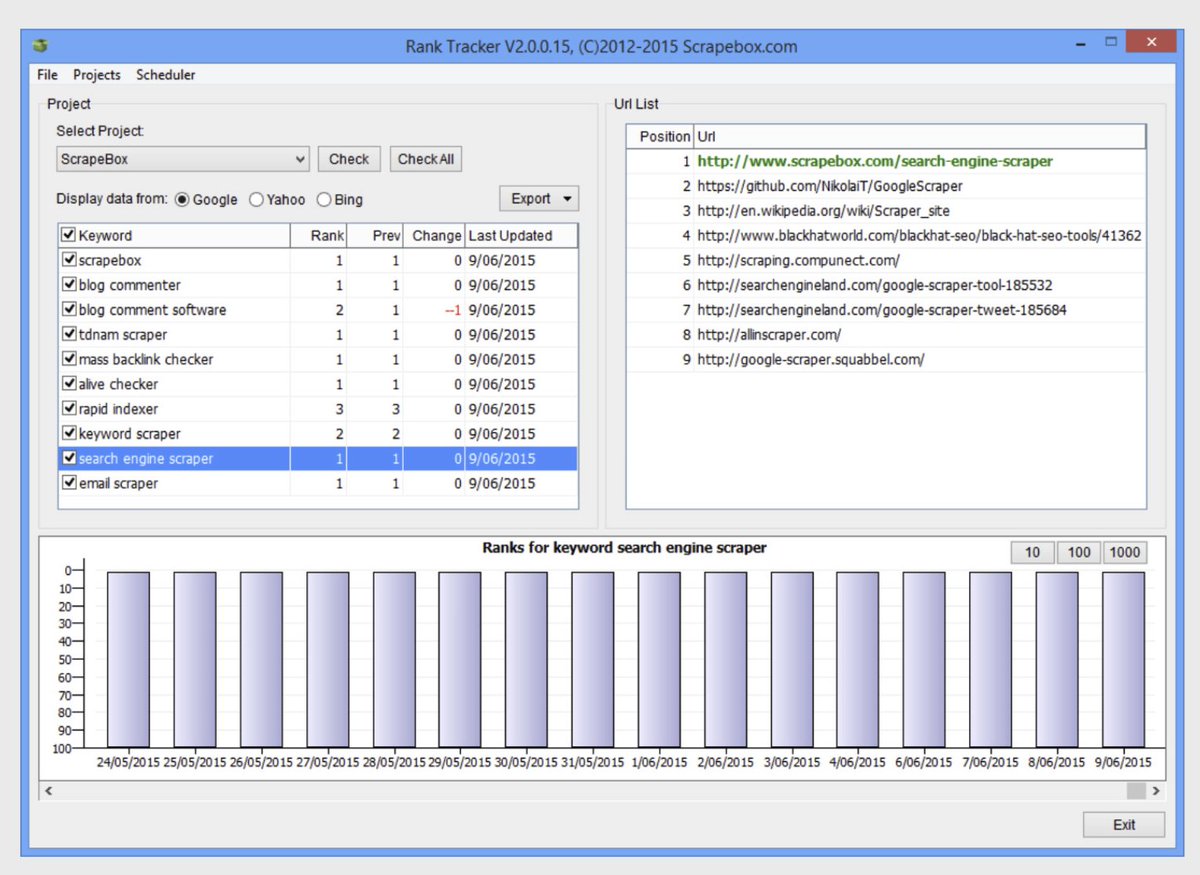Click the Rank Tracker app icon in title bar
The height and width of the screenshot is (875, 1200).
(41, 46)
